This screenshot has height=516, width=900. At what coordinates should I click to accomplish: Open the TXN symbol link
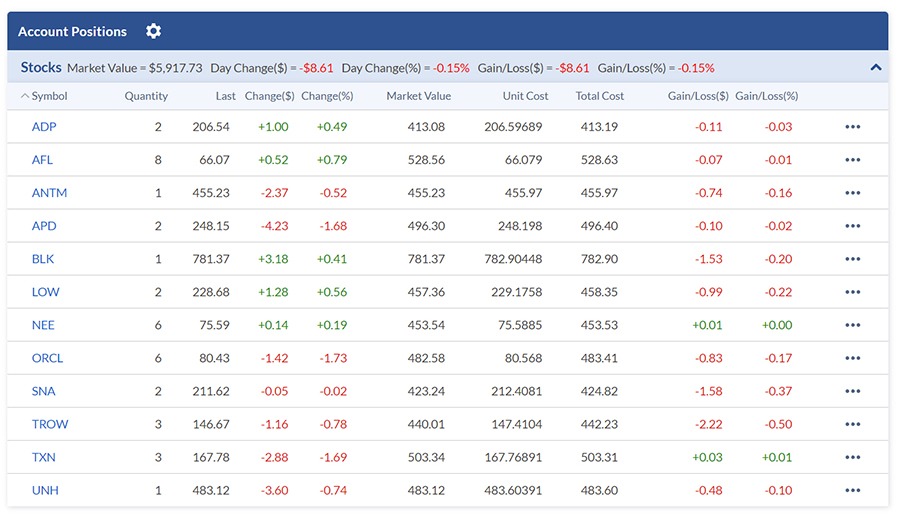(44, 457)
